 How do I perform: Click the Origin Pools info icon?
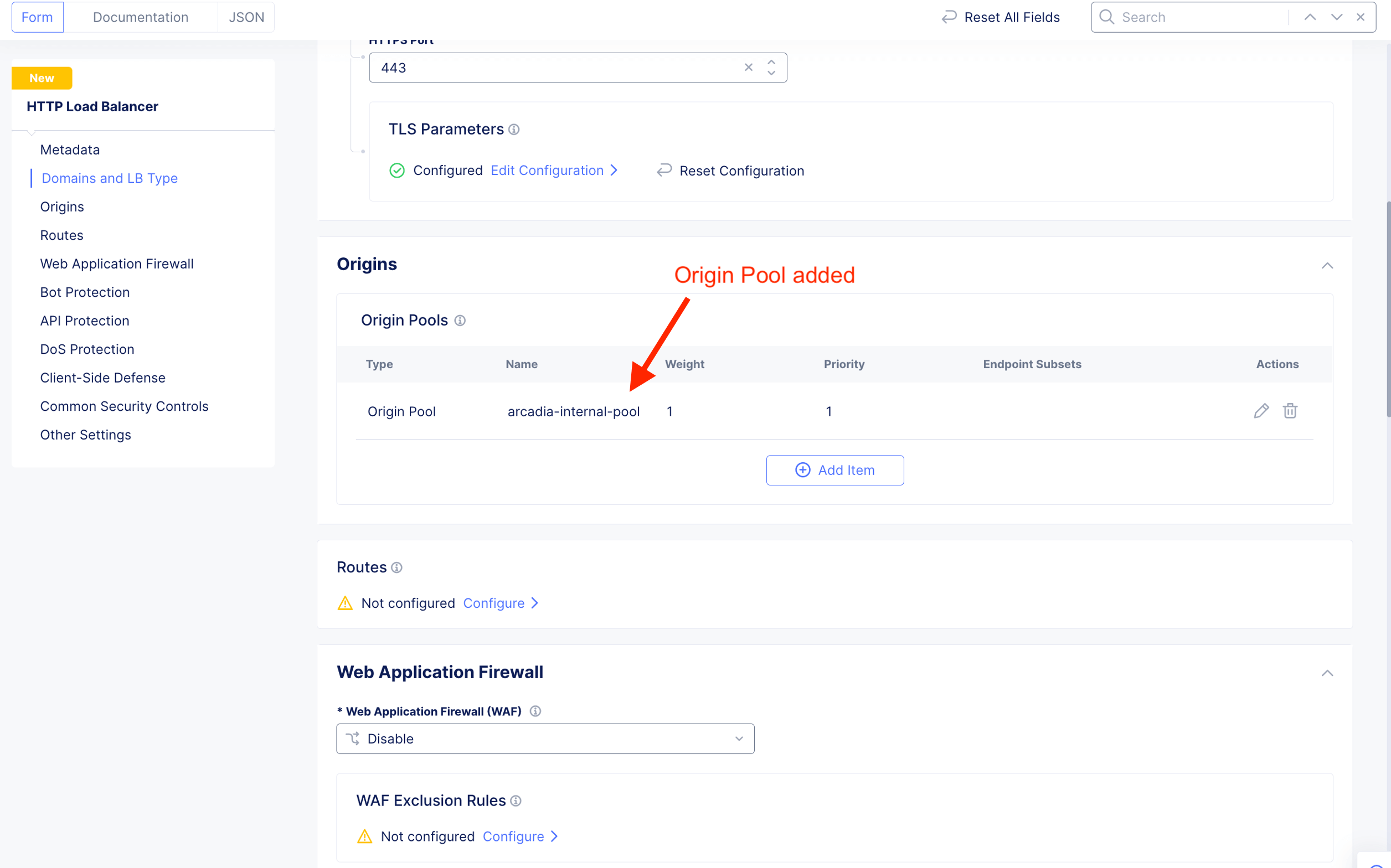(x=460, y=321)
